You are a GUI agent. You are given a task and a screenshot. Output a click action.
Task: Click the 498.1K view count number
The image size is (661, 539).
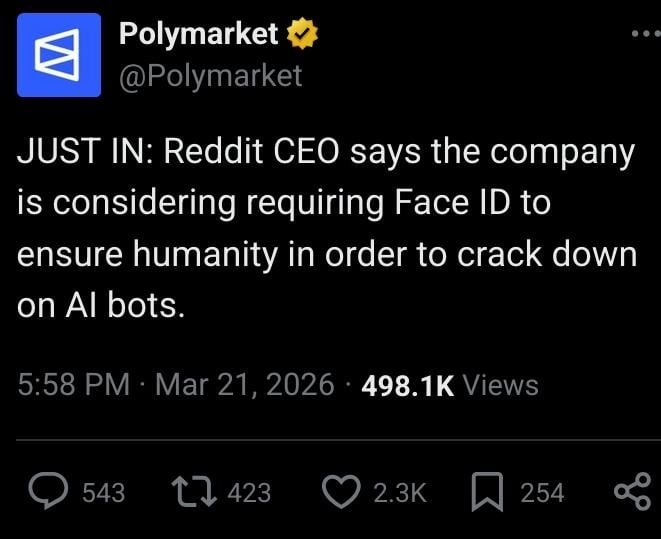(x=406, y=385)
